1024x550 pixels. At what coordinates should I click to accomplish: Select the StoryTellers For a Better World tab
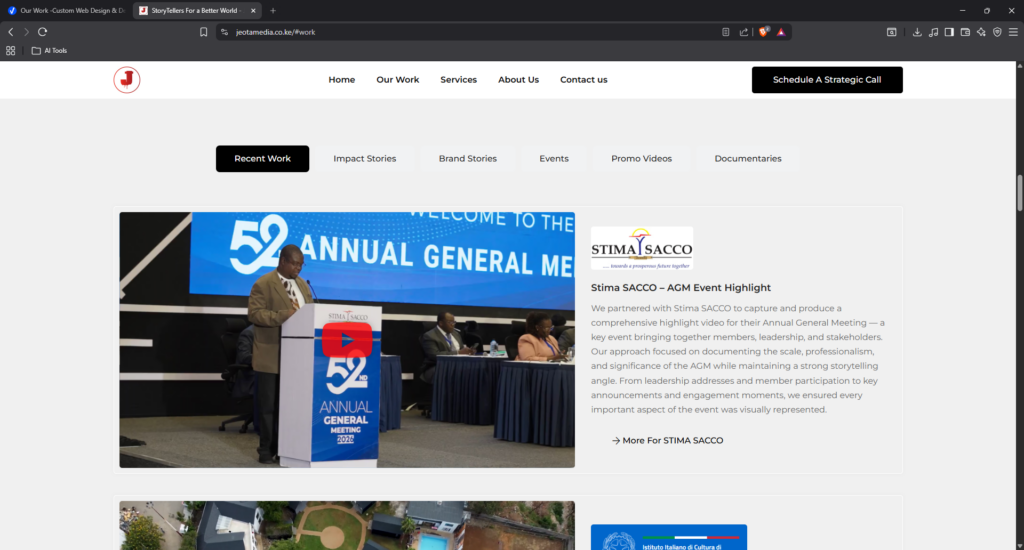point(197,10)
